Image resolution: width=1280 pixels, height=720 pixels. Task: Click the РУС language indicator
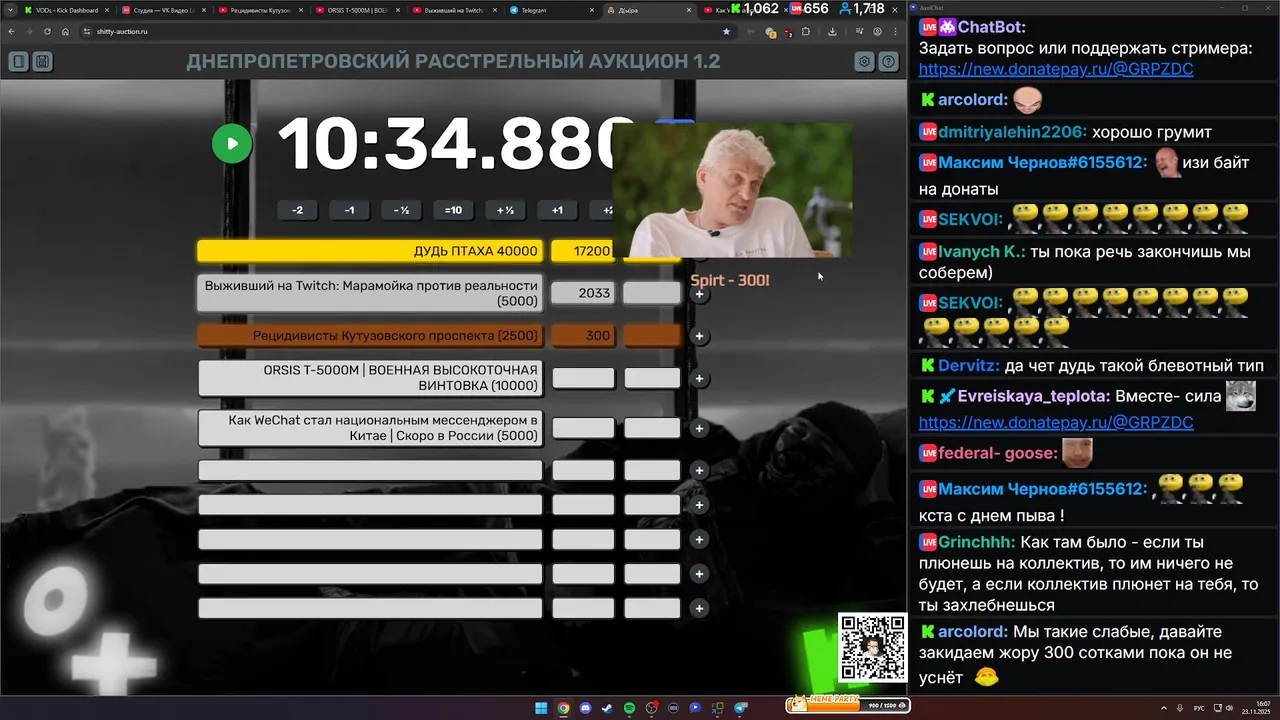1199,708
